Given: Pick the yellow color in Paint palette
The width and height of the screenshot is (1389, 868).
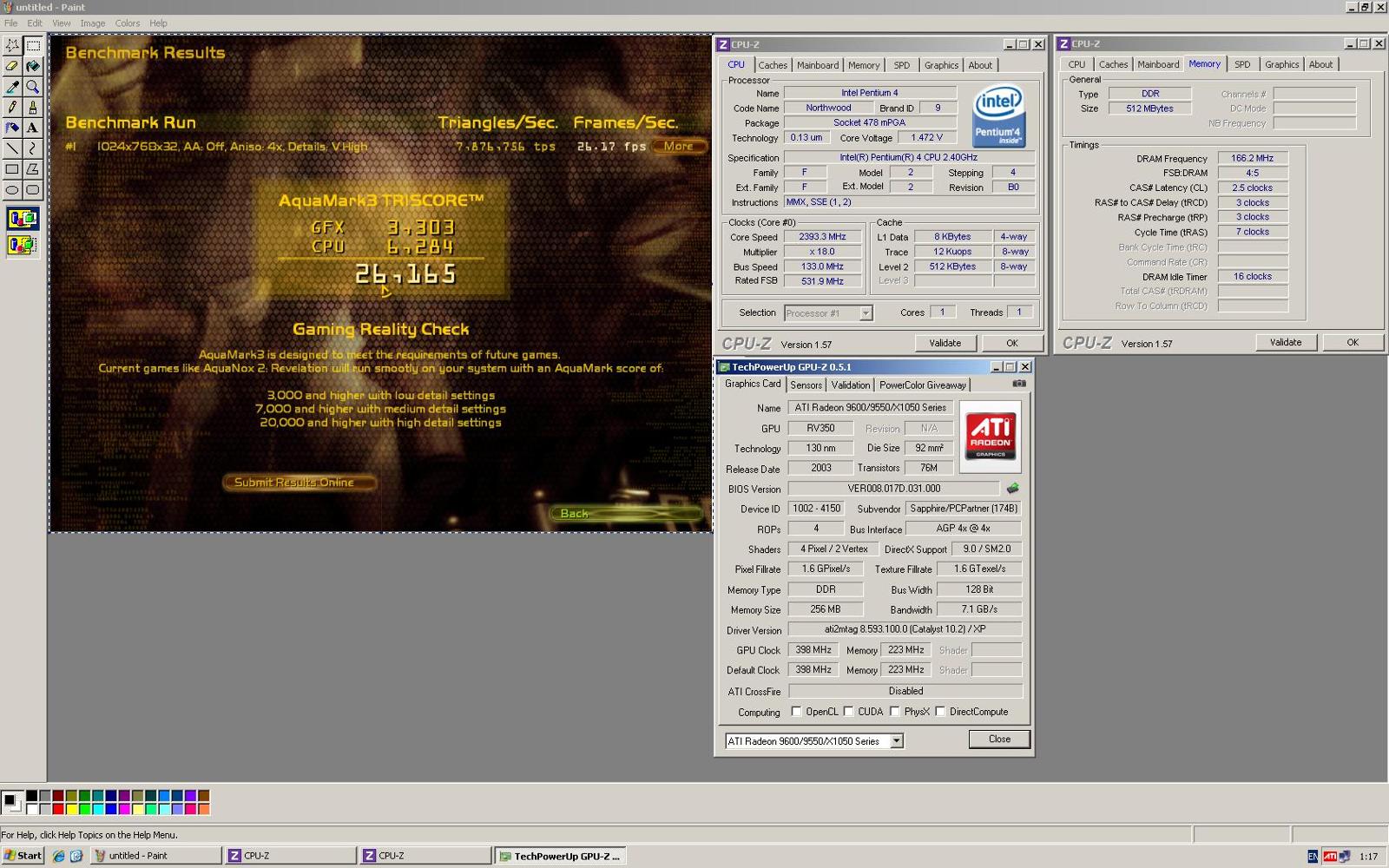Looking at the screenshot, I should [71, 809].
